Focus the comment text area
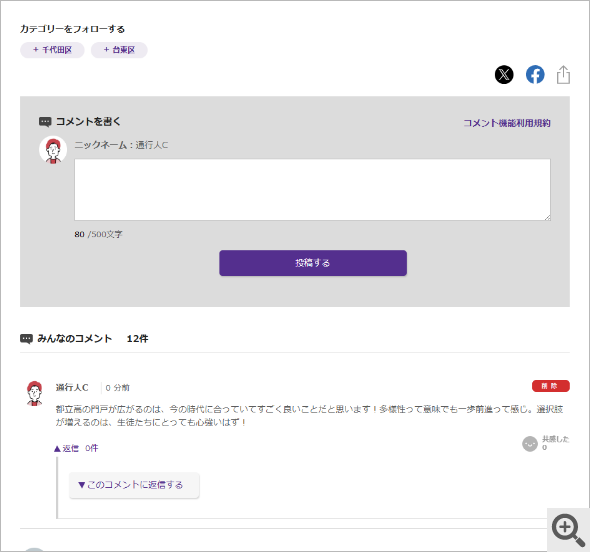Viewport: 590px width, 552px height. [312, 190]
